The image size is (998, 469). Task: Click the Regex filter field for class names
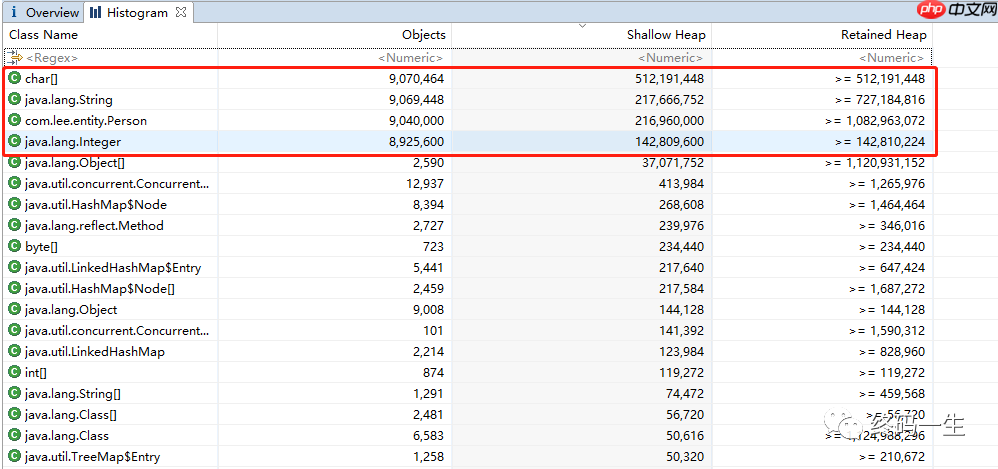tap(110, 58)
